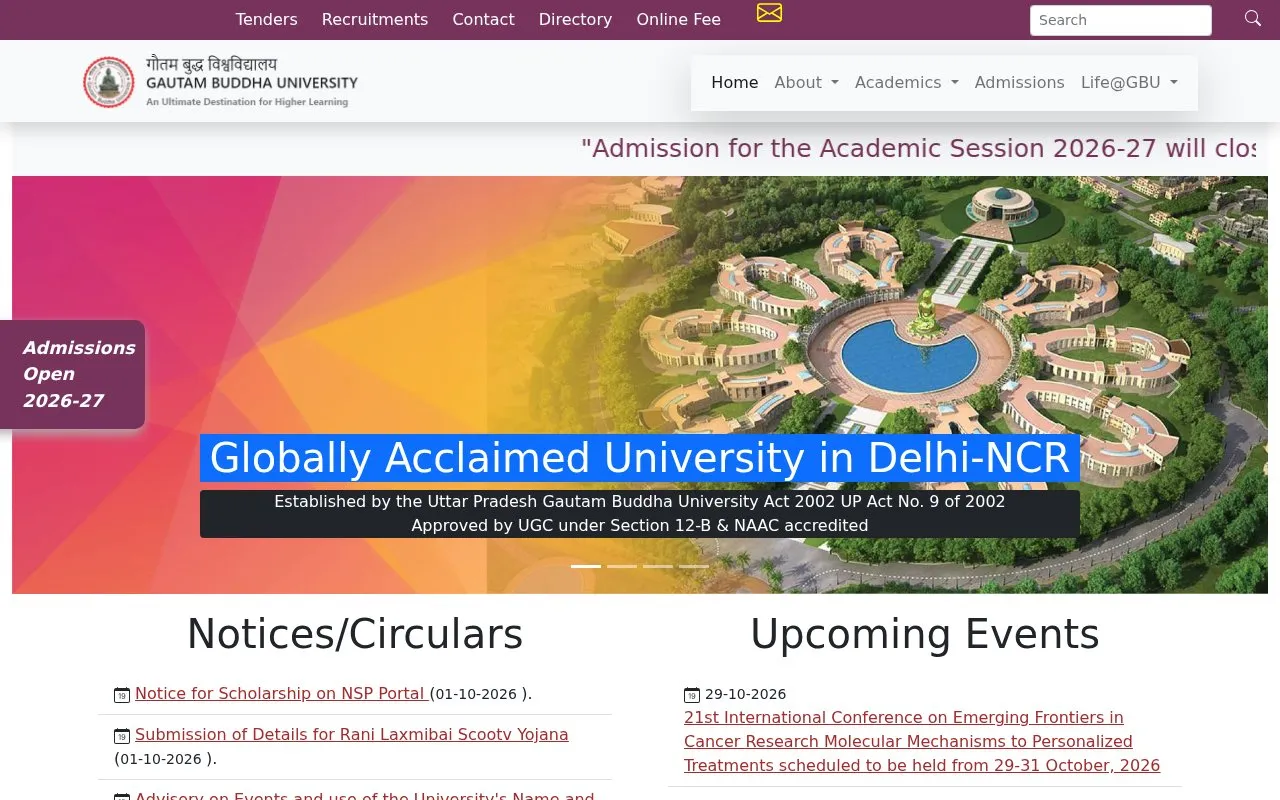Screen dimensions: 1280x800
Task: Open the Directory link
Action: [575, 19]
